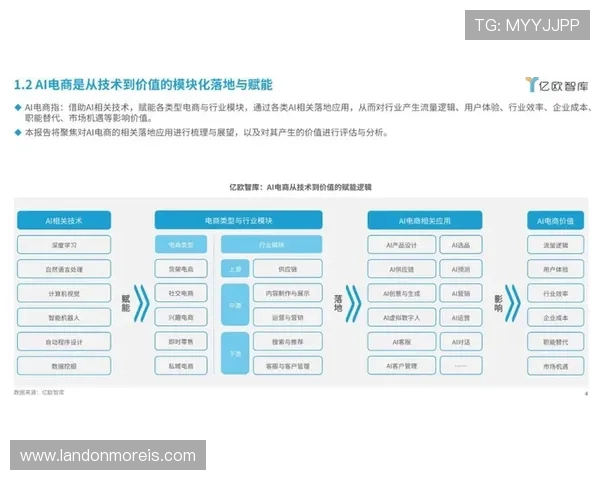
Task: Click the AI电商价值 header
Action: click(x=556, y=220)
